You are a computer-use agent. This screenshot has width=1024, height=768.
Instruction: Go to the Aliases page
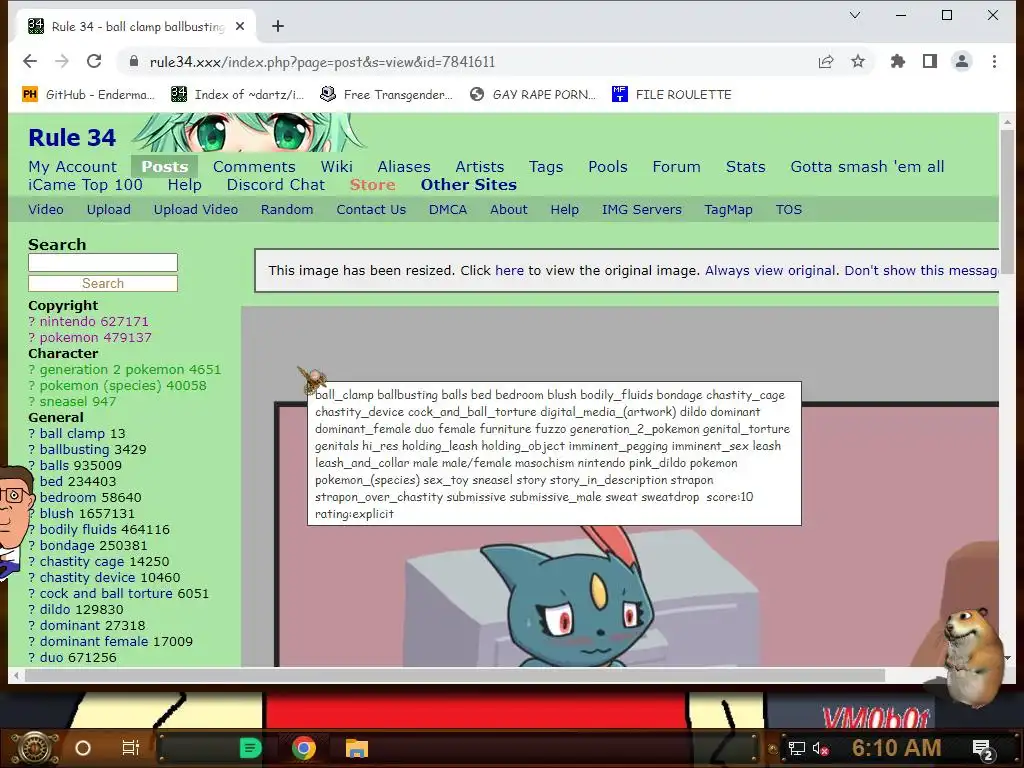[404, 167]
